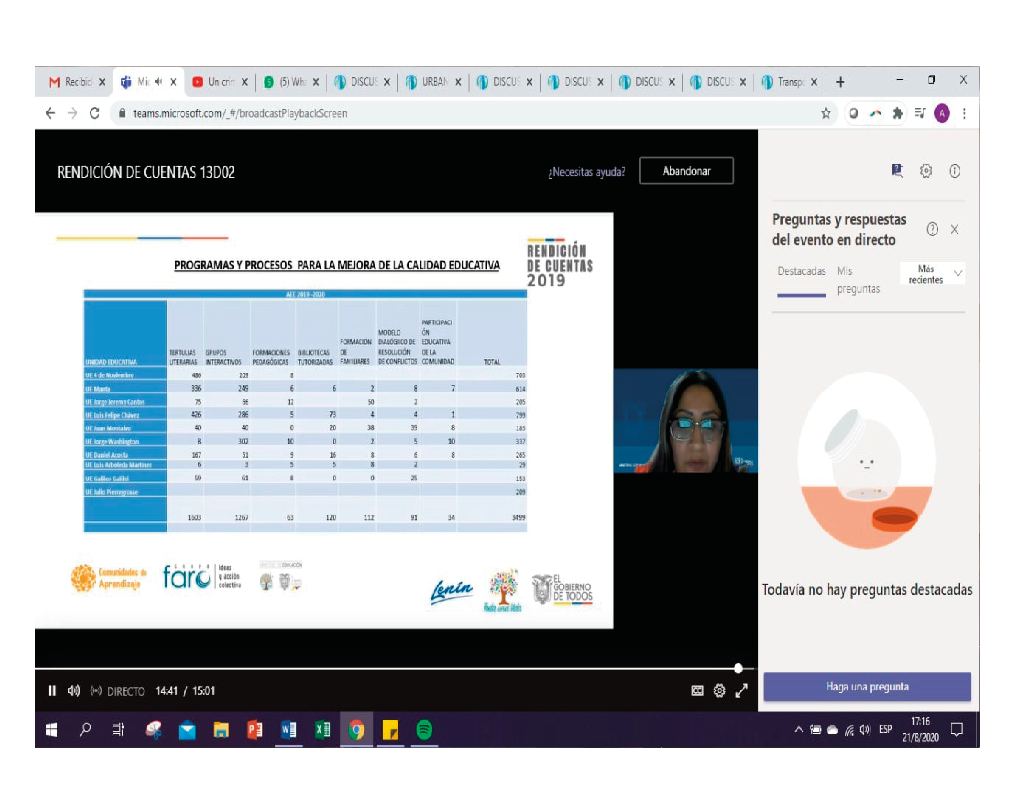Screen dimensions: 1014x808
Task: Open Spotify from the Windows taskbar
Action: [x=424, y=730]
